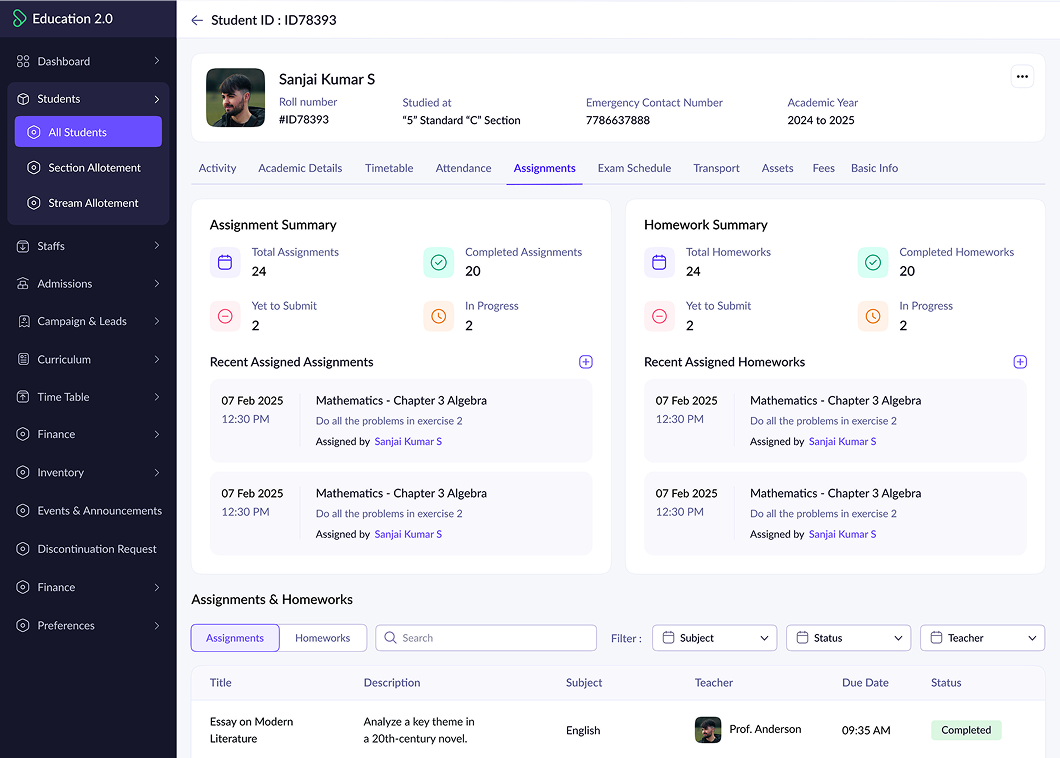
Task: Click the Teacher column header
Action: coord(714,683)
